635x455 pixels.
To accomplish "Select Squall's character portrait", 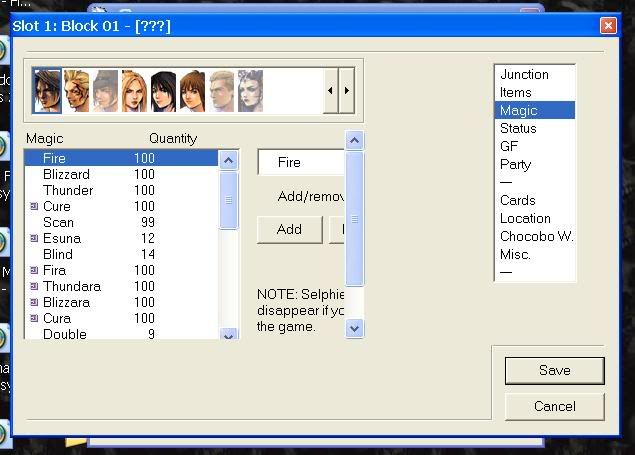I will pos(47,91).
